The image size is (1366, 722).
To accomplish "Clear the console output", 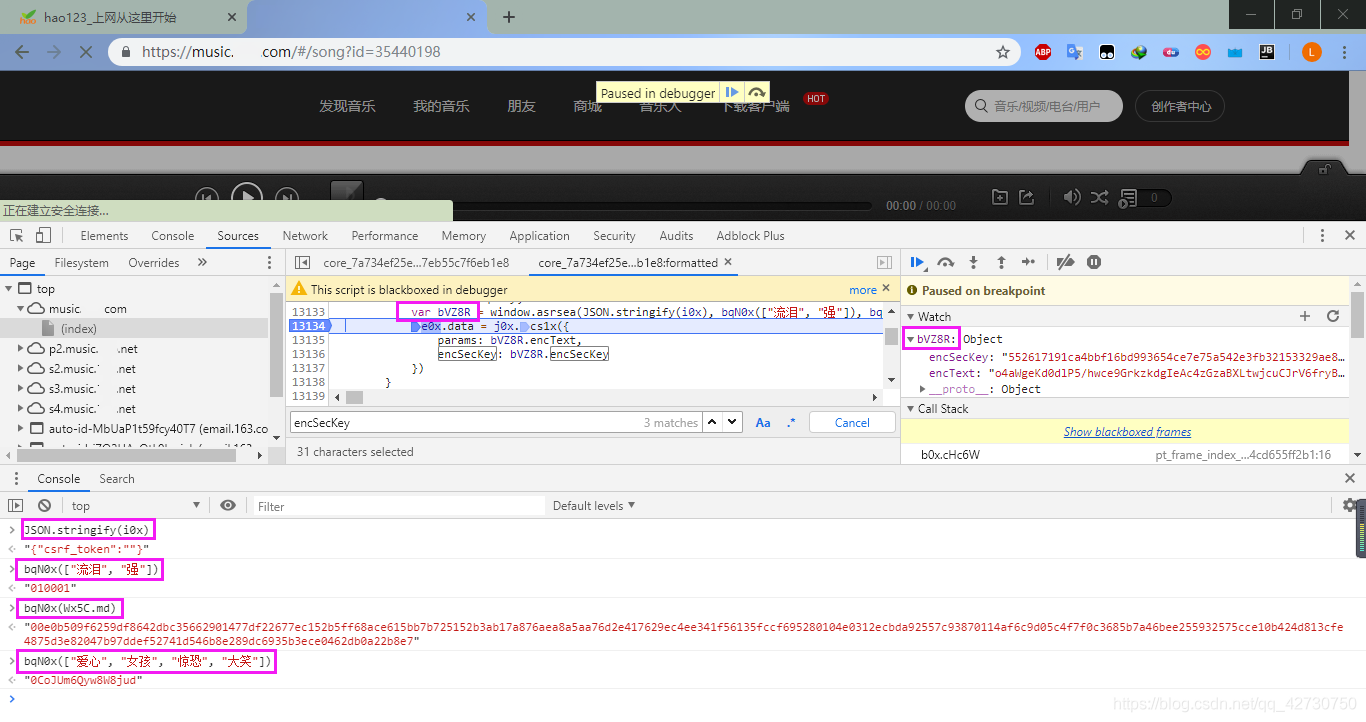I will coord(44,506).
